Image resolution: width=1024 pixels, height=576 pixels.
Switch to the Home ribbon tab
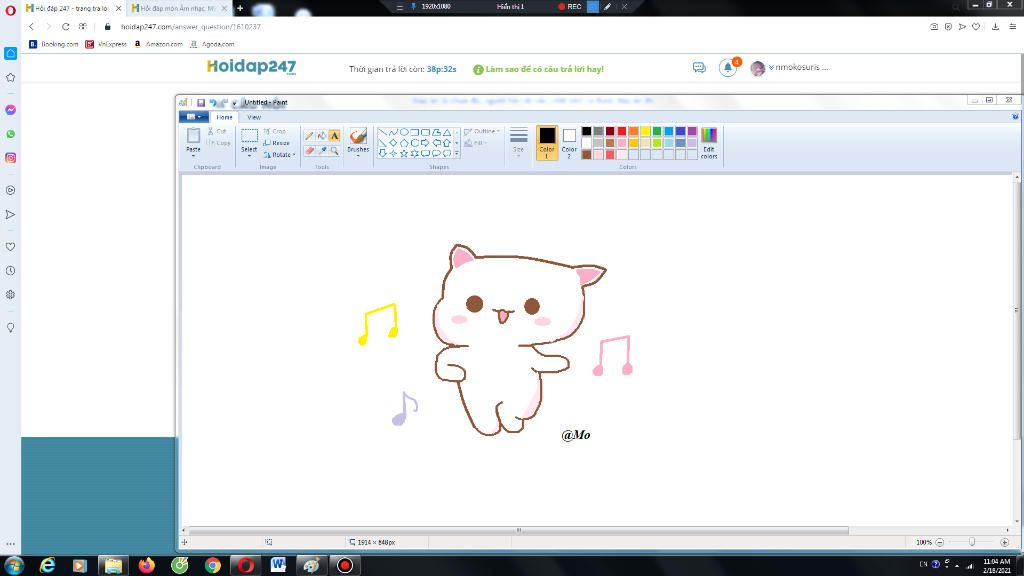pos(224,118)
